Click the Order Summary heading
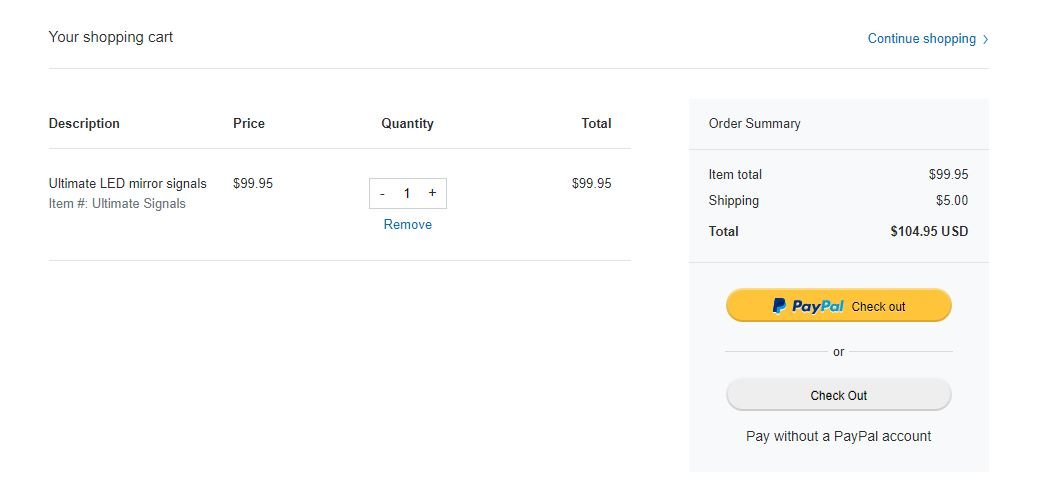 [755, 123]
